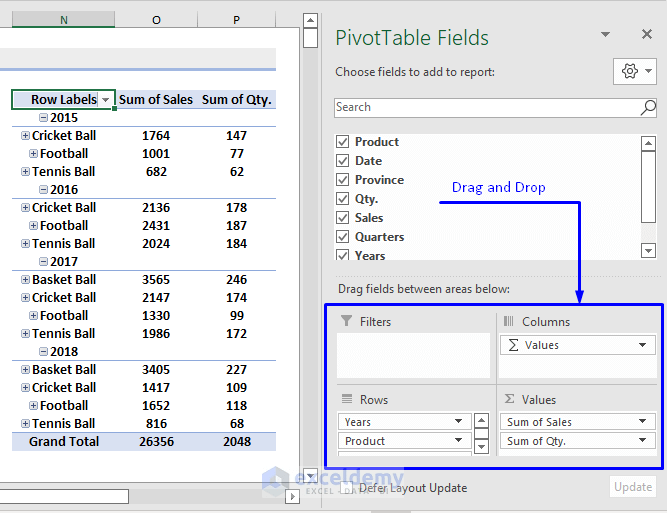Uncheck the Years field checkbox
This screenshot has height=513, width=667.
tap(342, 255)
